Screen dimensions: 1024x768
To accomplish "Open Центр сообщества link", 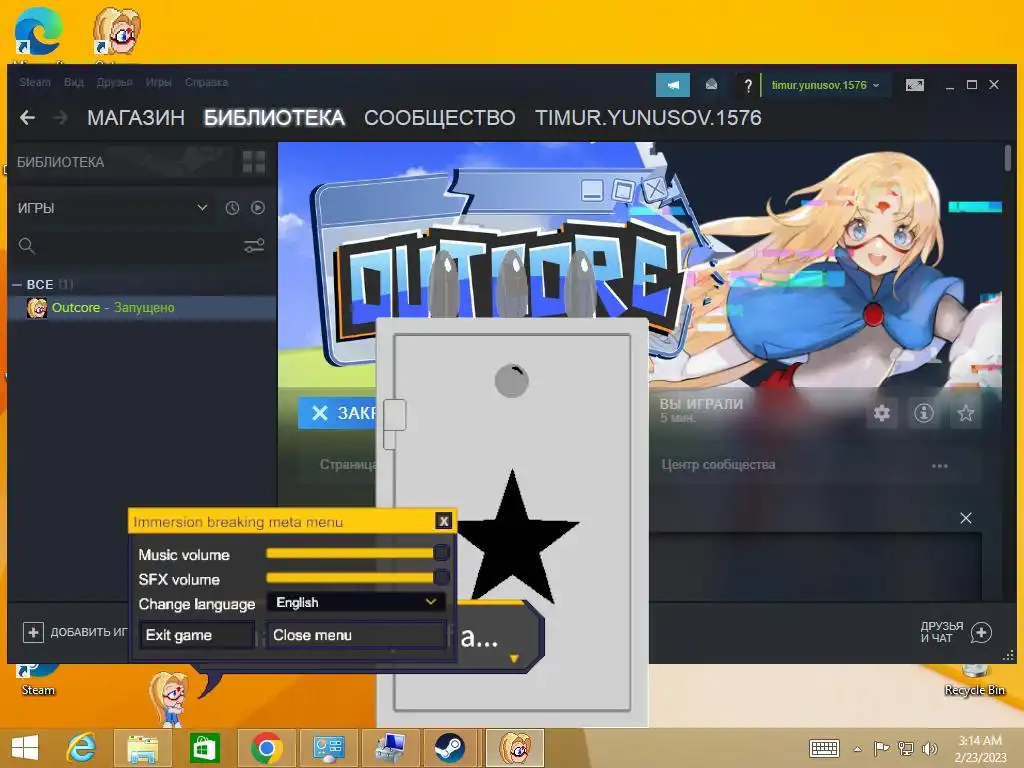I will 718,464.
